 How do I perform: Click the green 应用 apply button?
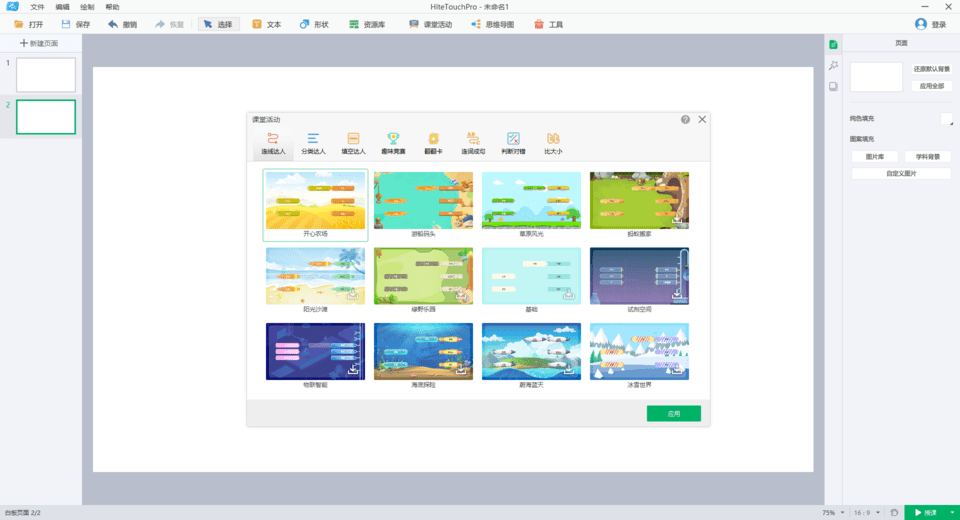(x=673, y=413)
